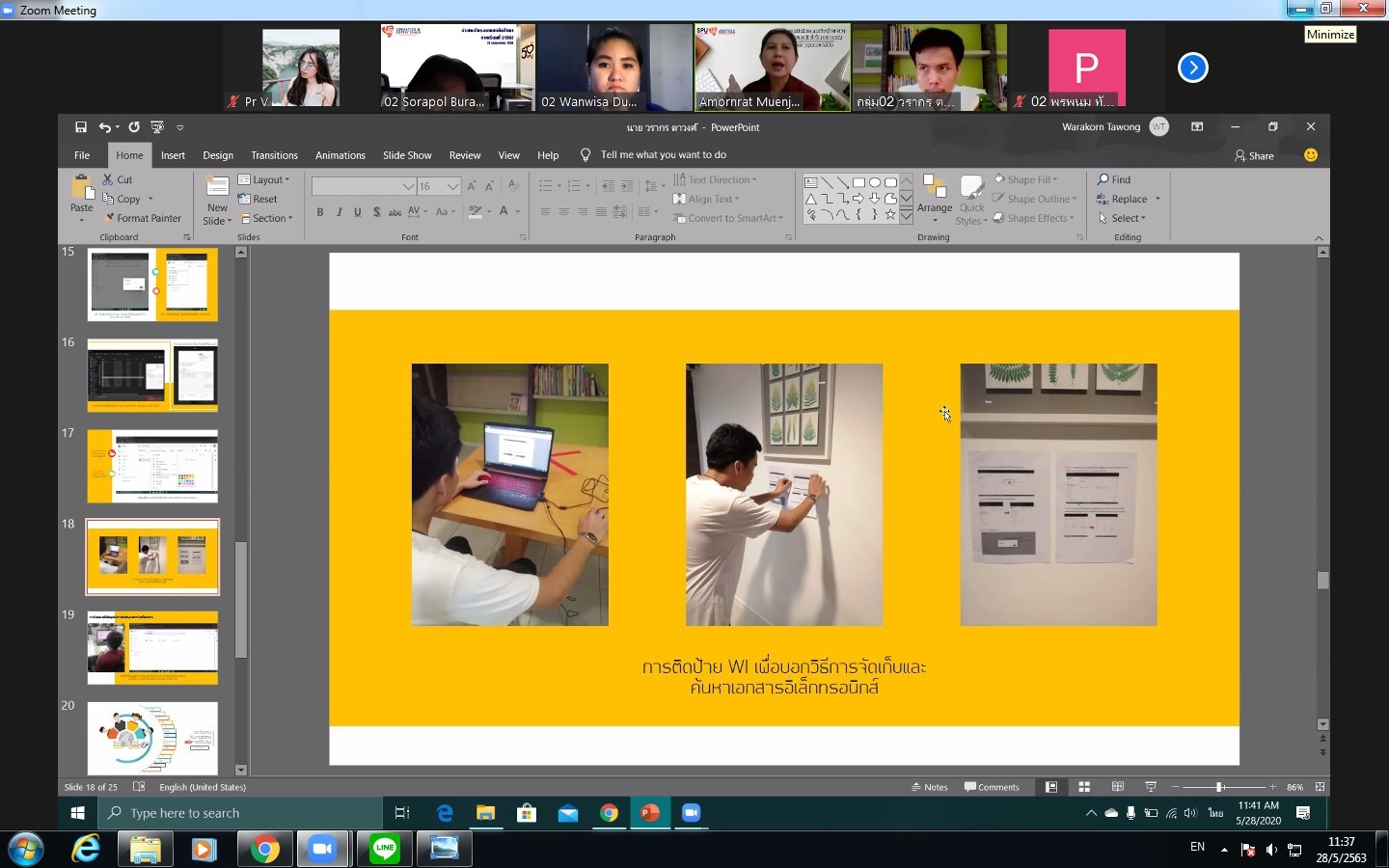
Task: Open Customize Quick Access Toolbar dropdown
Action: point(180,127)
